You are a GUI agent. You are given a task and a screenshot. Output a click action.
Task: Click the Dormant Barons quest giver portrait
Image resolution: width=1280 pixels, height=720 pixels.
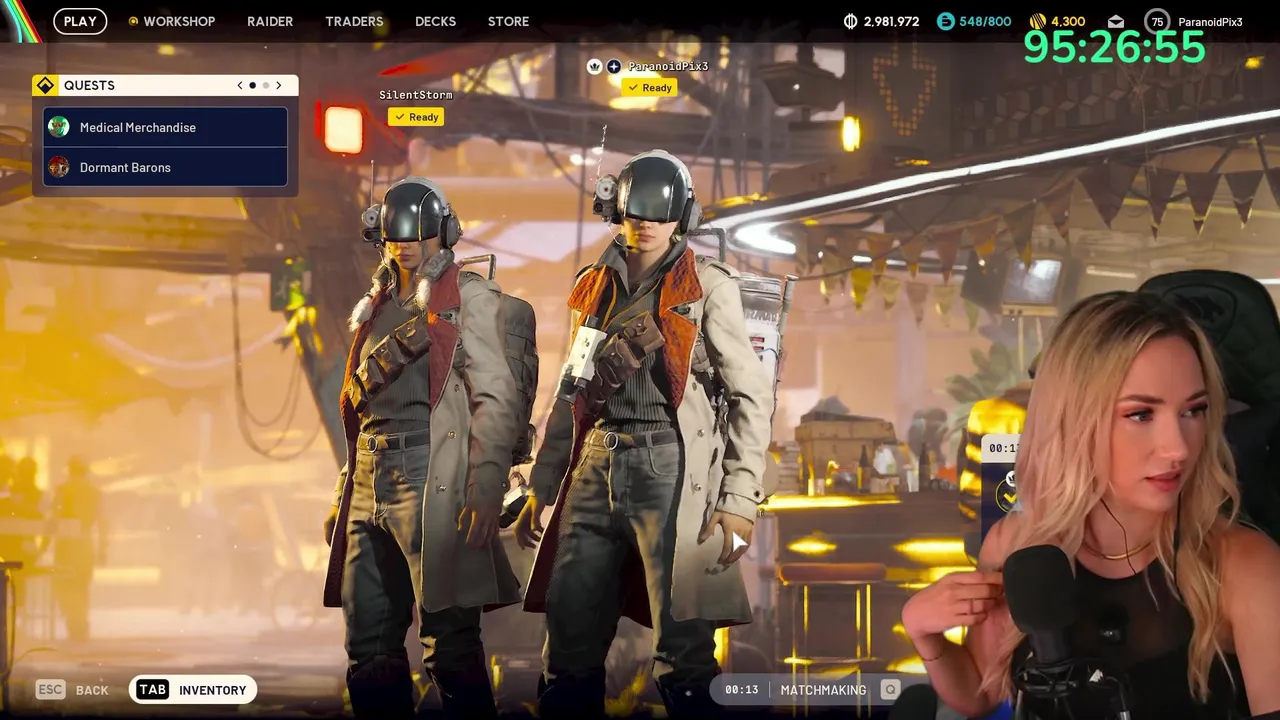click(x=59, y=167)
